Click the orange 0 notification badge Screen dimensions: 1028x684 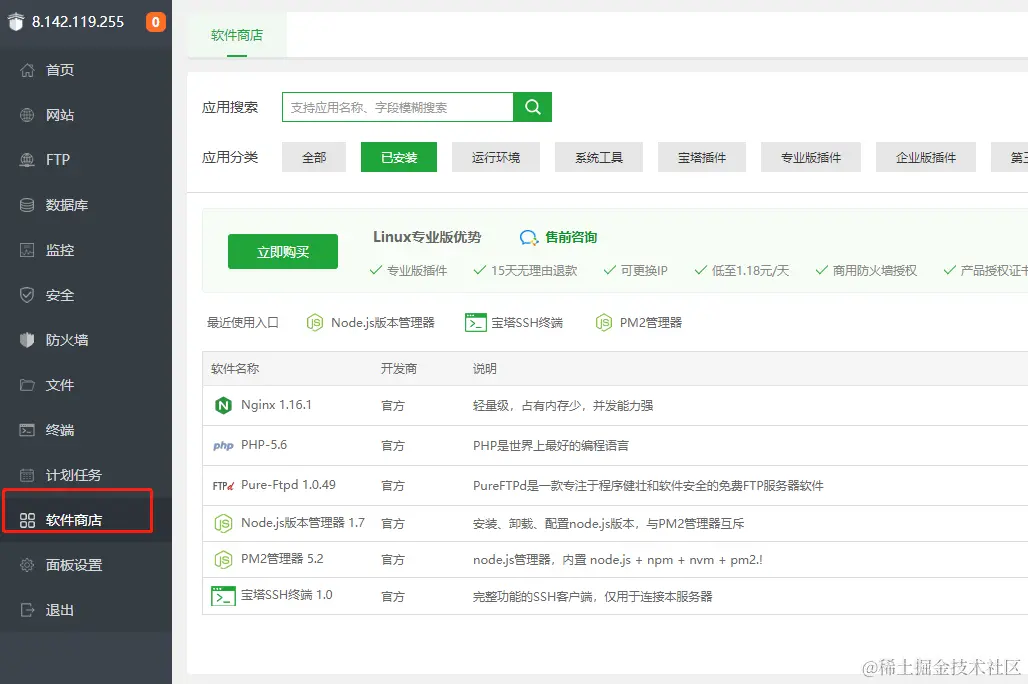(155, 22)
